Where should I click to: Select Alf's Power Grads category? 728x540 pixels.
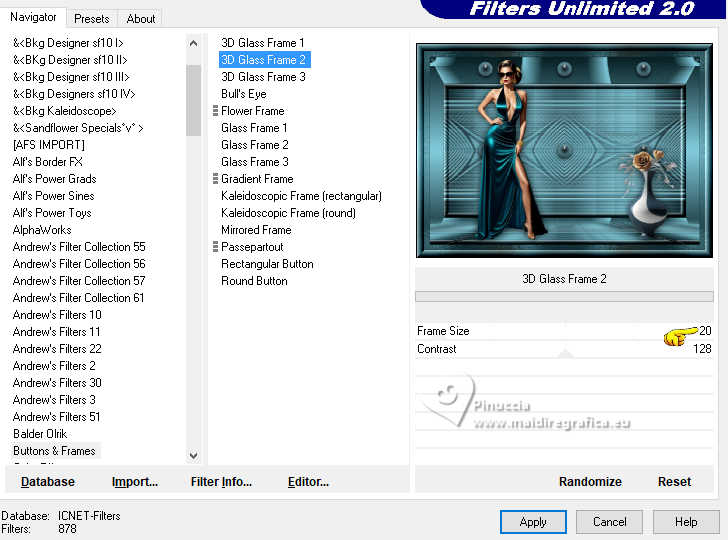[x=55, y=179]
